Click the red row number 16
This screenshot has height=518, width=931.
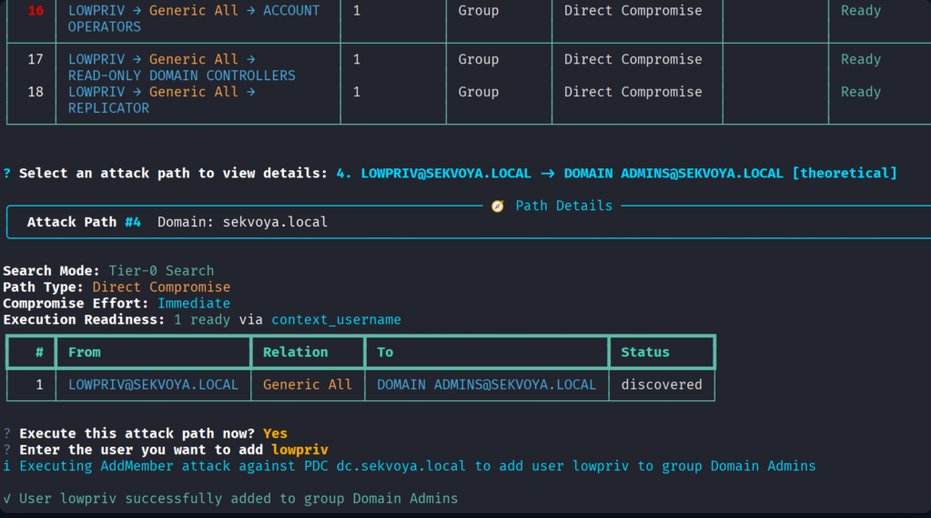[35, 10]
